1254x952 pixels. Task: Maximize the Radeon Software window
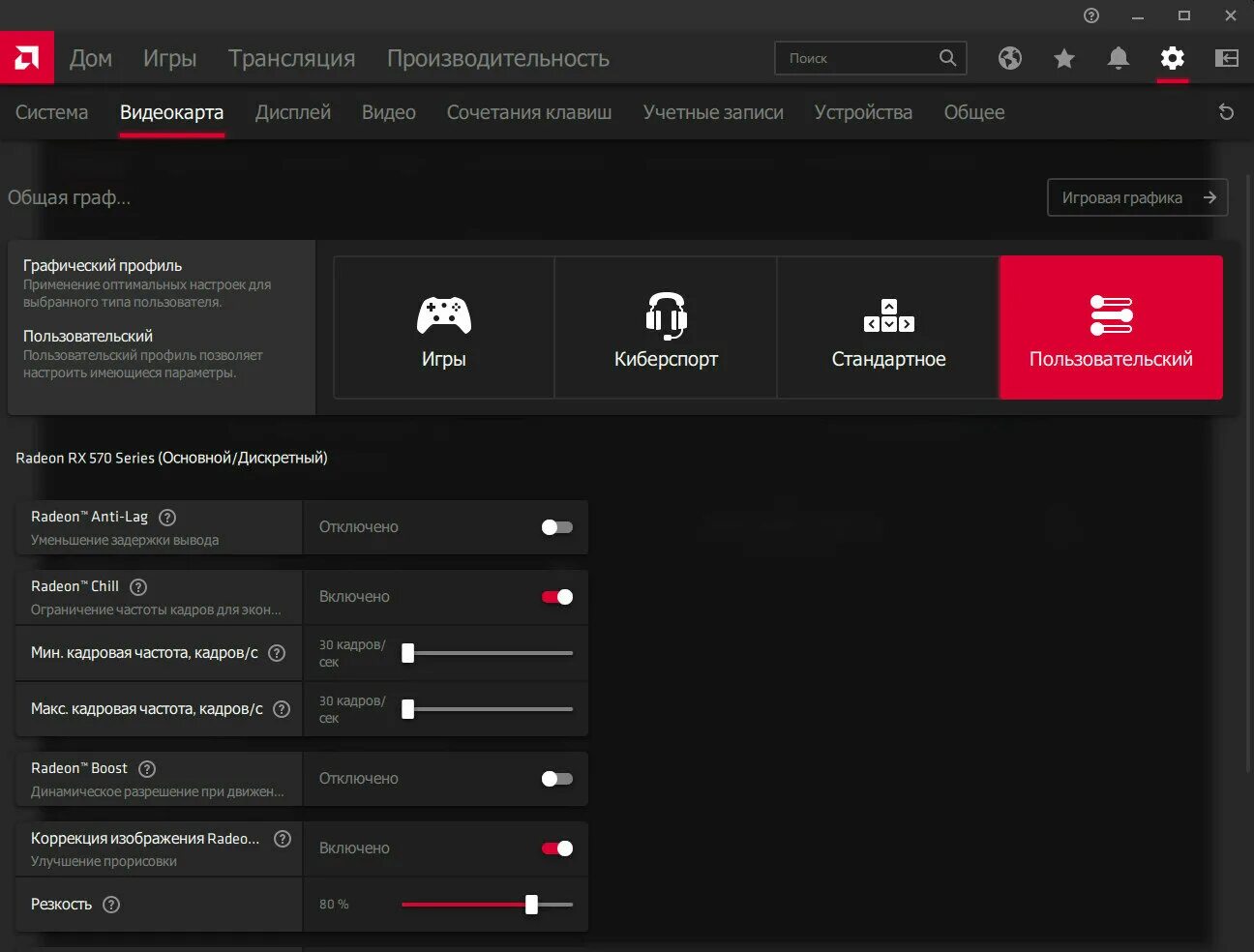[x=1184, y=15]
